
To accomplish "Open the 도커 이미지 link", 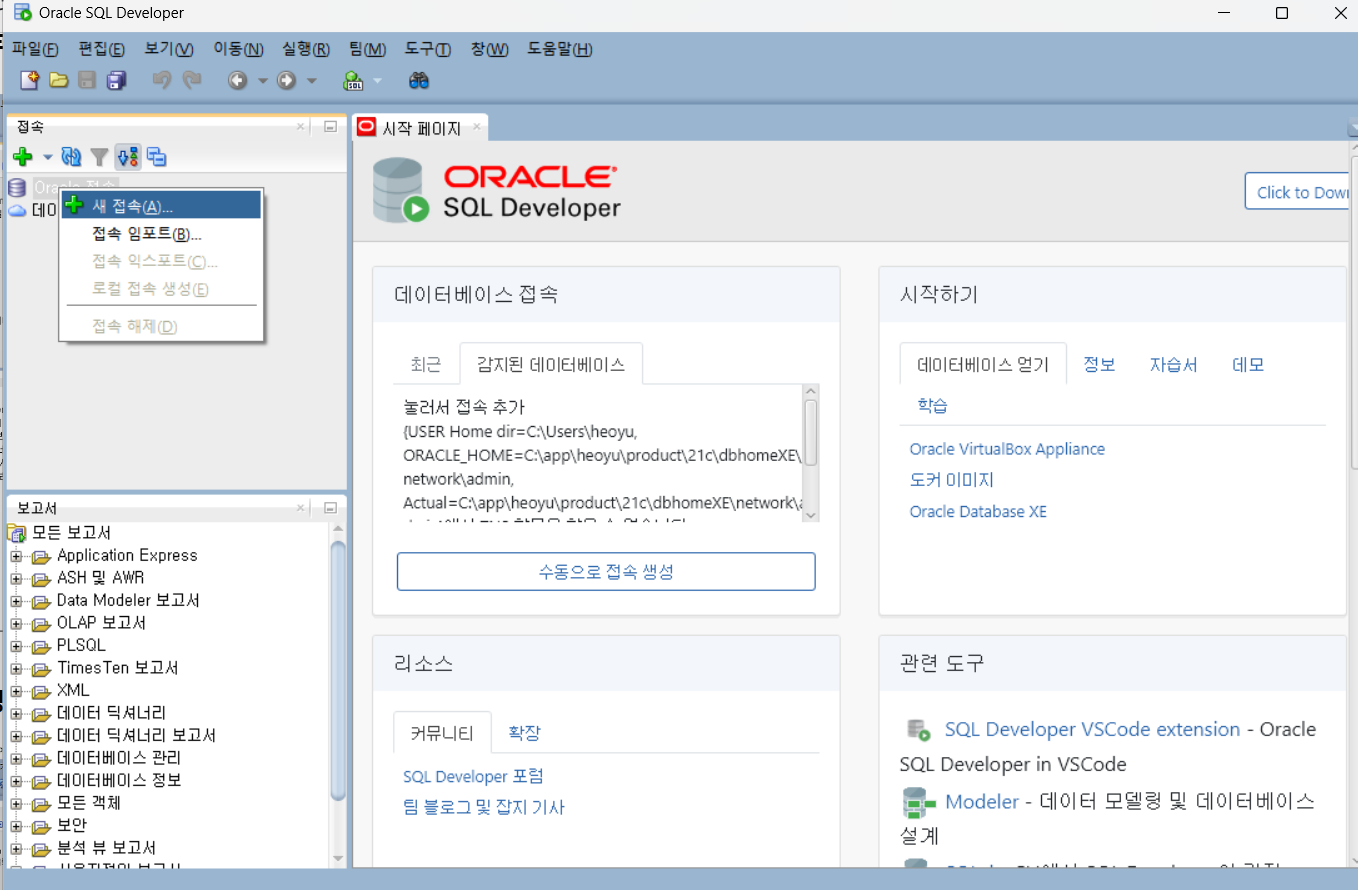I will (951, 480).
